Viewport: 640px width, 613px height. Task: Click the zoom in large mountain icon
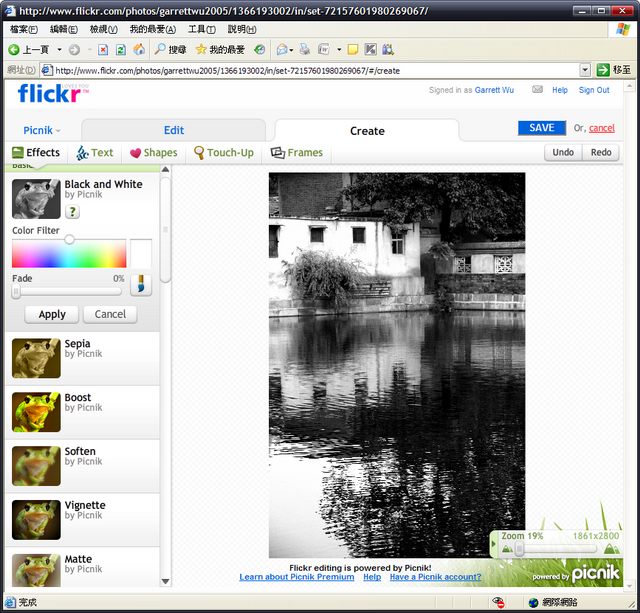(x=611, y=548)
